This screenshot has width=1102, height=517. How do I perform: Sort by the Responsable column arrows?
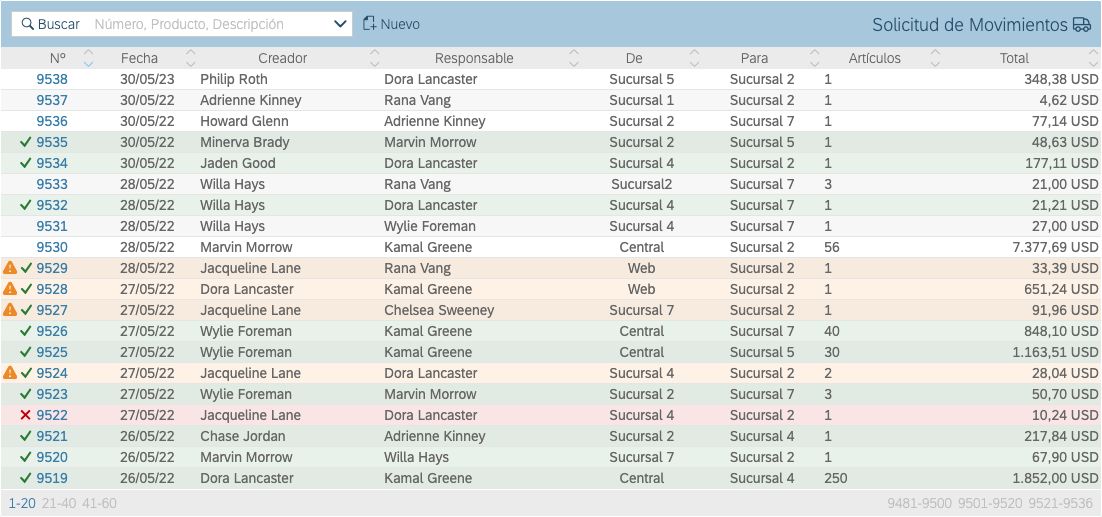573,58
